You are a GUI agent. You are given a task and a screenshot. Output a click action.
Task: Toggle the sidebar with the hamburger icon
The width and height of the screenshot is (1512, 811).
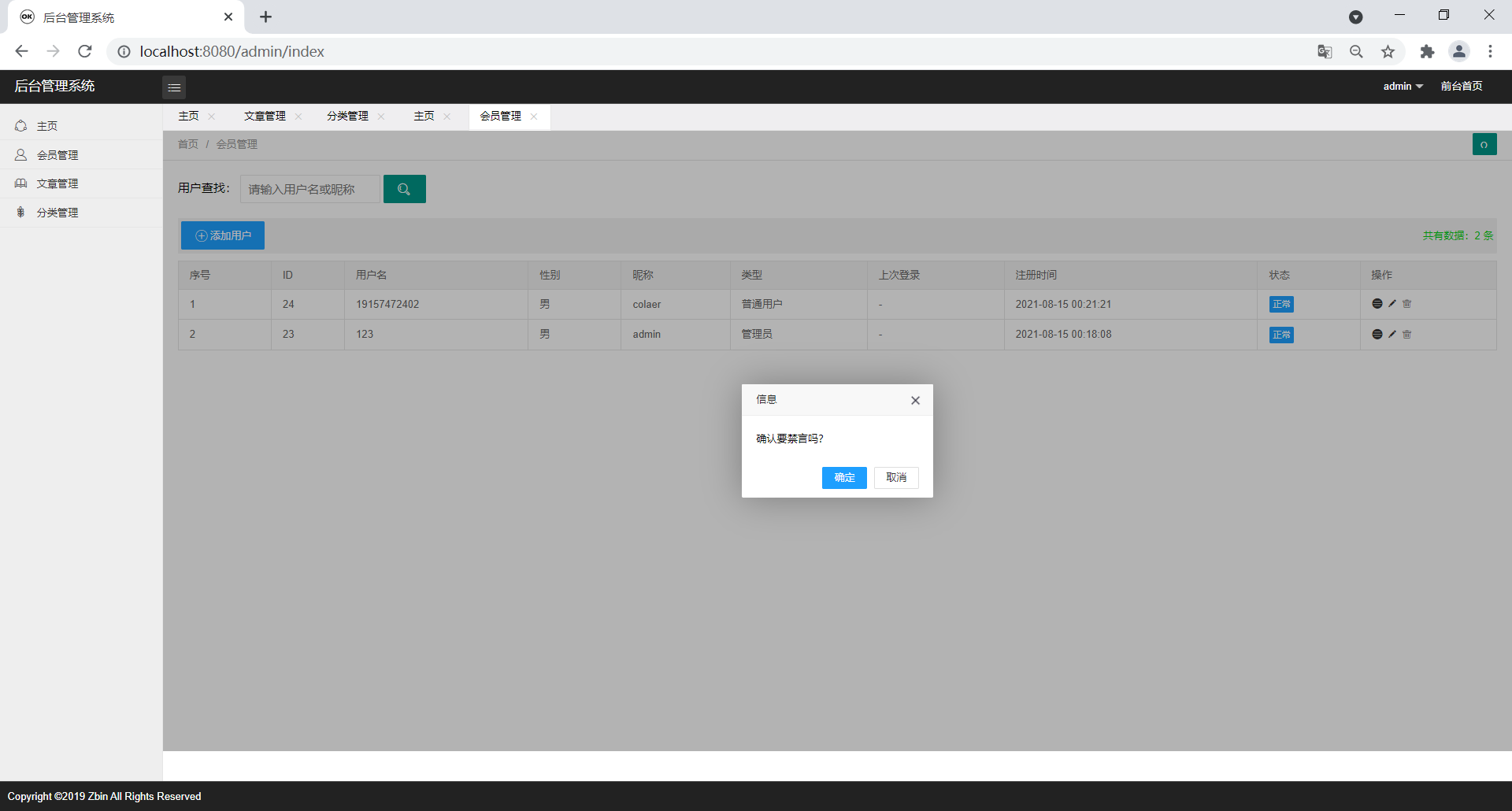click(174, 87)
